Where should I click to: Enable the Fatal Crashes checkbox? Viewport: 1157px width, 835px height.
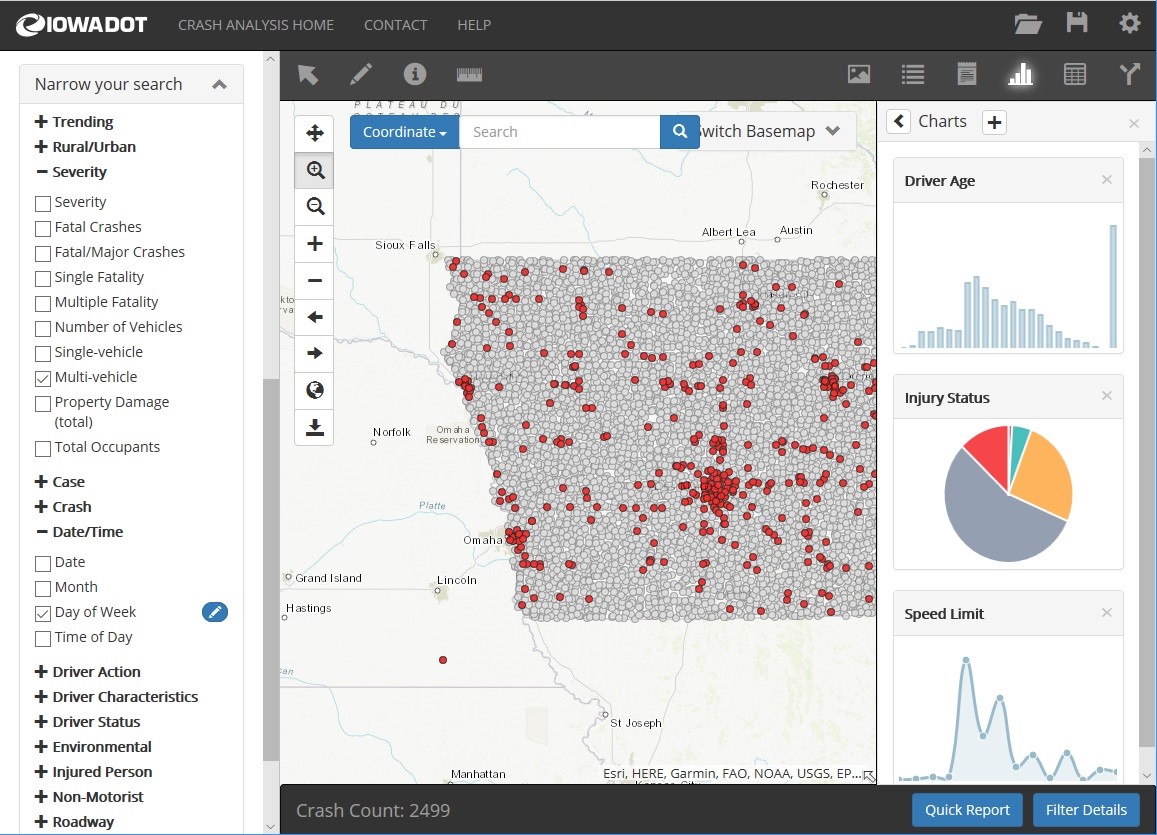(x=43, y=228)
